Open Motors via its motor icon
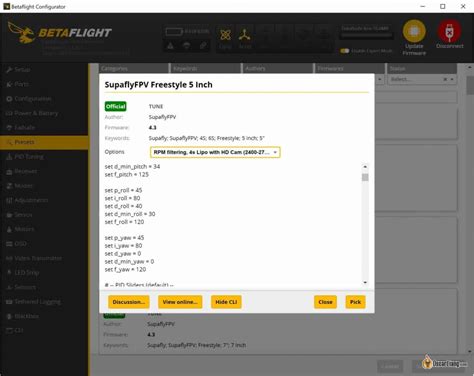 click(x=9, y=229)
